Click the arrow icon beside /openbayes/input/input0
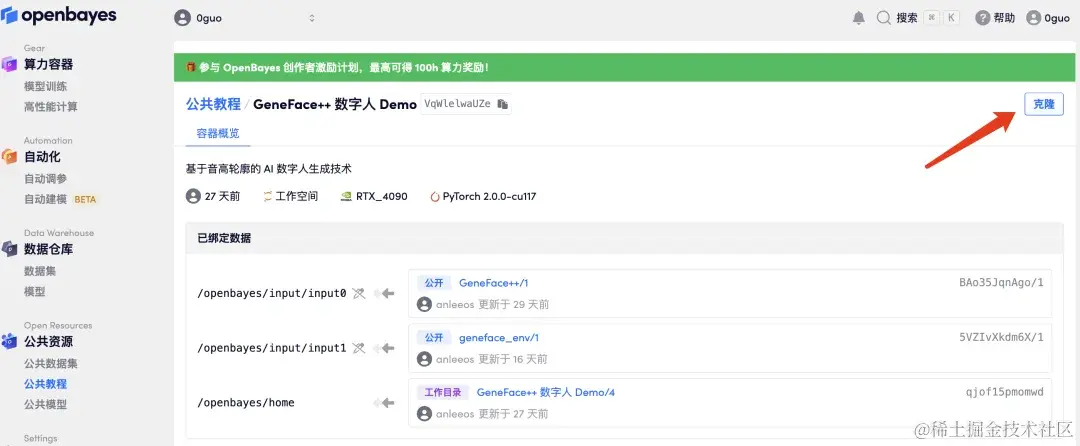The width and height of the screenshot is (1080, 446). pyautogui.click(x=384, y=293)
